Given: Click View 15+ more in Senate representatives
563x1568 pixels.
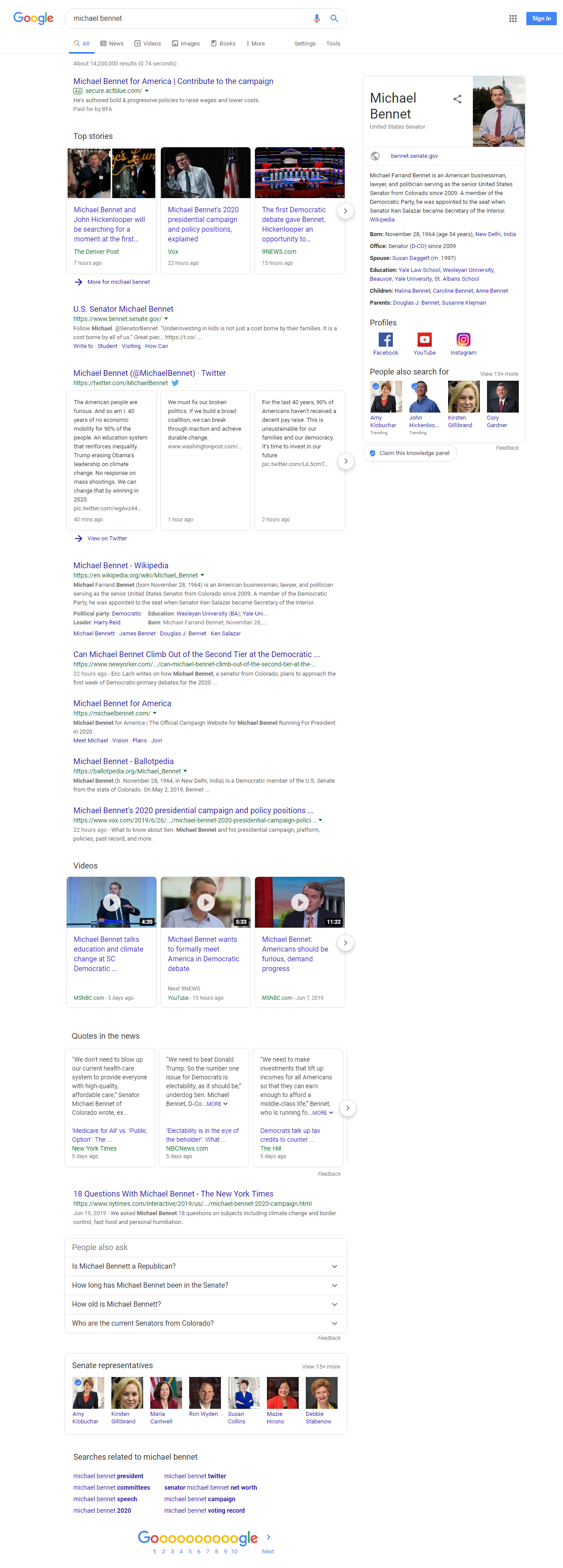Looking at the screenshot, I should click(321, 1366).
